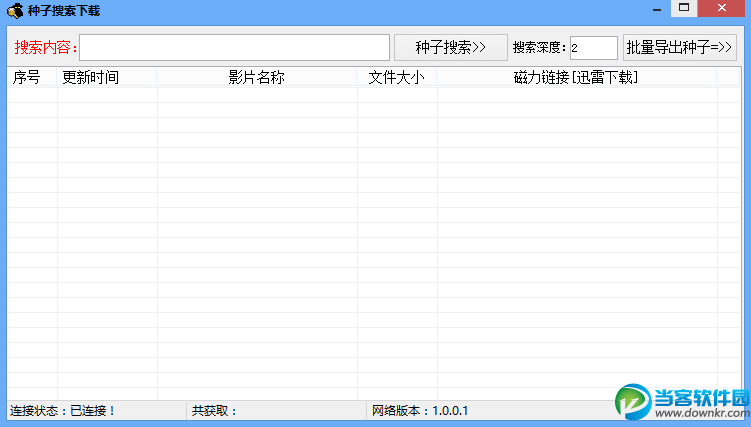The width and height of the screenshot is (751, 427).
Task: Focus the 搜索内容 search text field
Action: coord(234,47)
